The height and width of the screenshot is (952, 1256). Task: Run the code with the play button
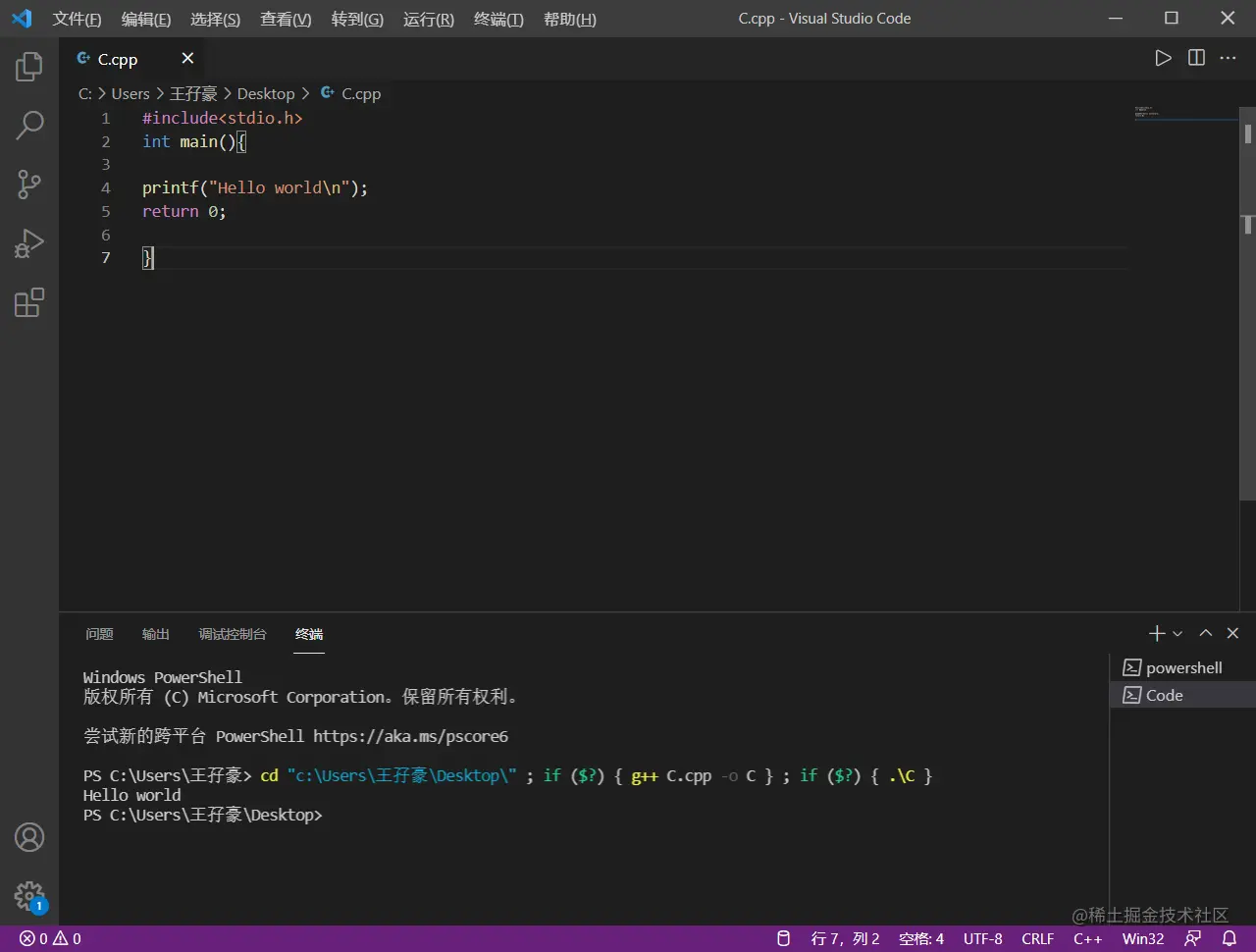tap(1163, 58)
